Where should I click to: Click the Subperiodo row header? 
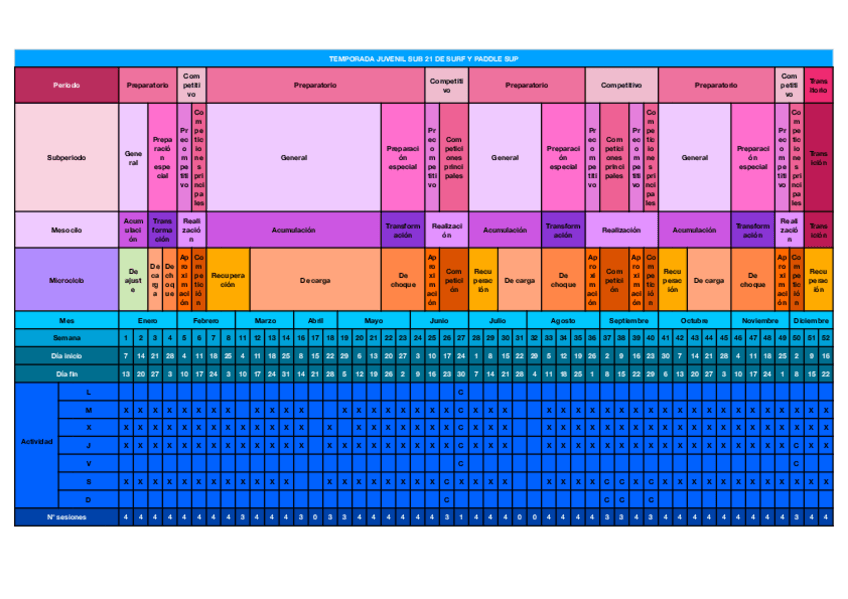[67, 157]
